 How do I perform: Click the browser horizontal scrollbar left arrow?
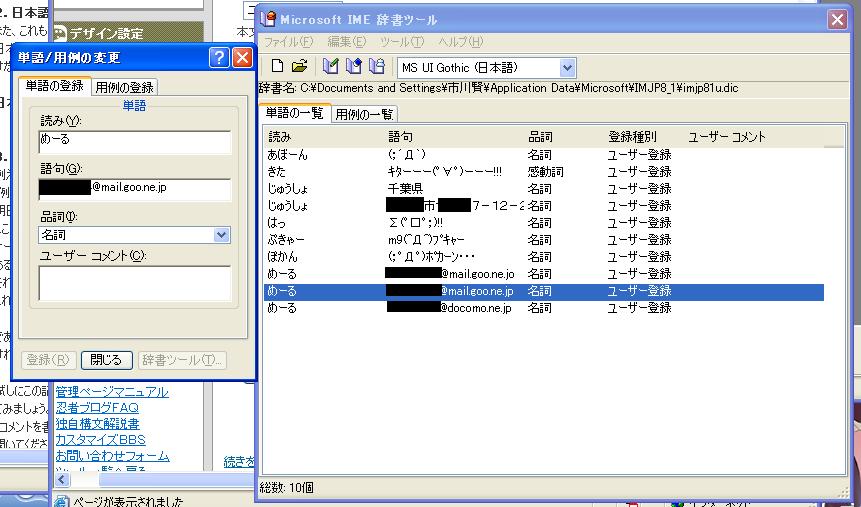click(62, 480)
